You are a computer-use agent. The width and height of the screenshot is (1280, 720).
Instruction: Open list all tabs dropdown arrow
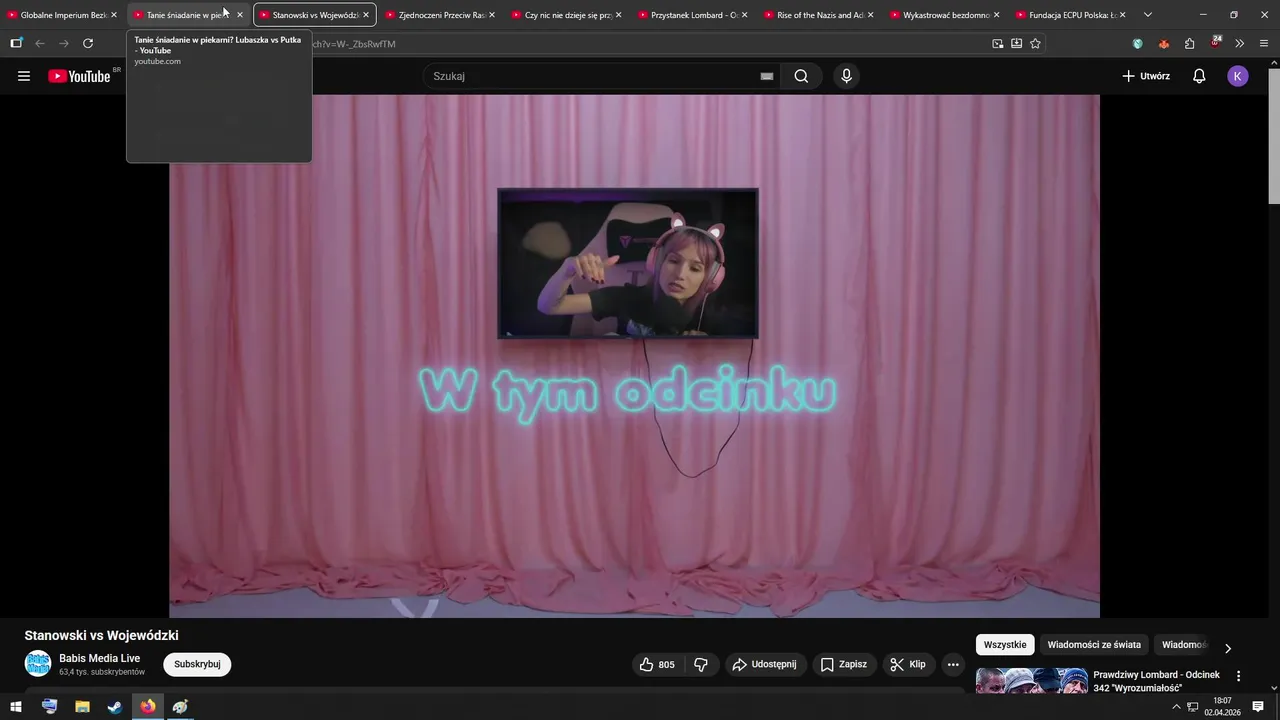[x=1148, y=15]
